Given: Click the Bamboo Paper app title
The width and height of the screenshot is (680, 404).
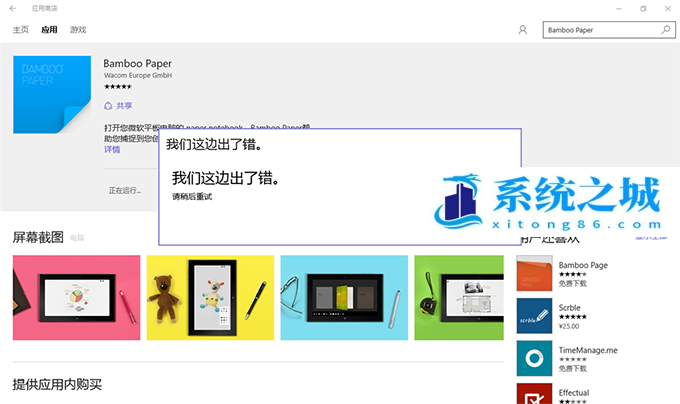Looking at the screenshot, I should pyautogui.click(x=137, y=63).
